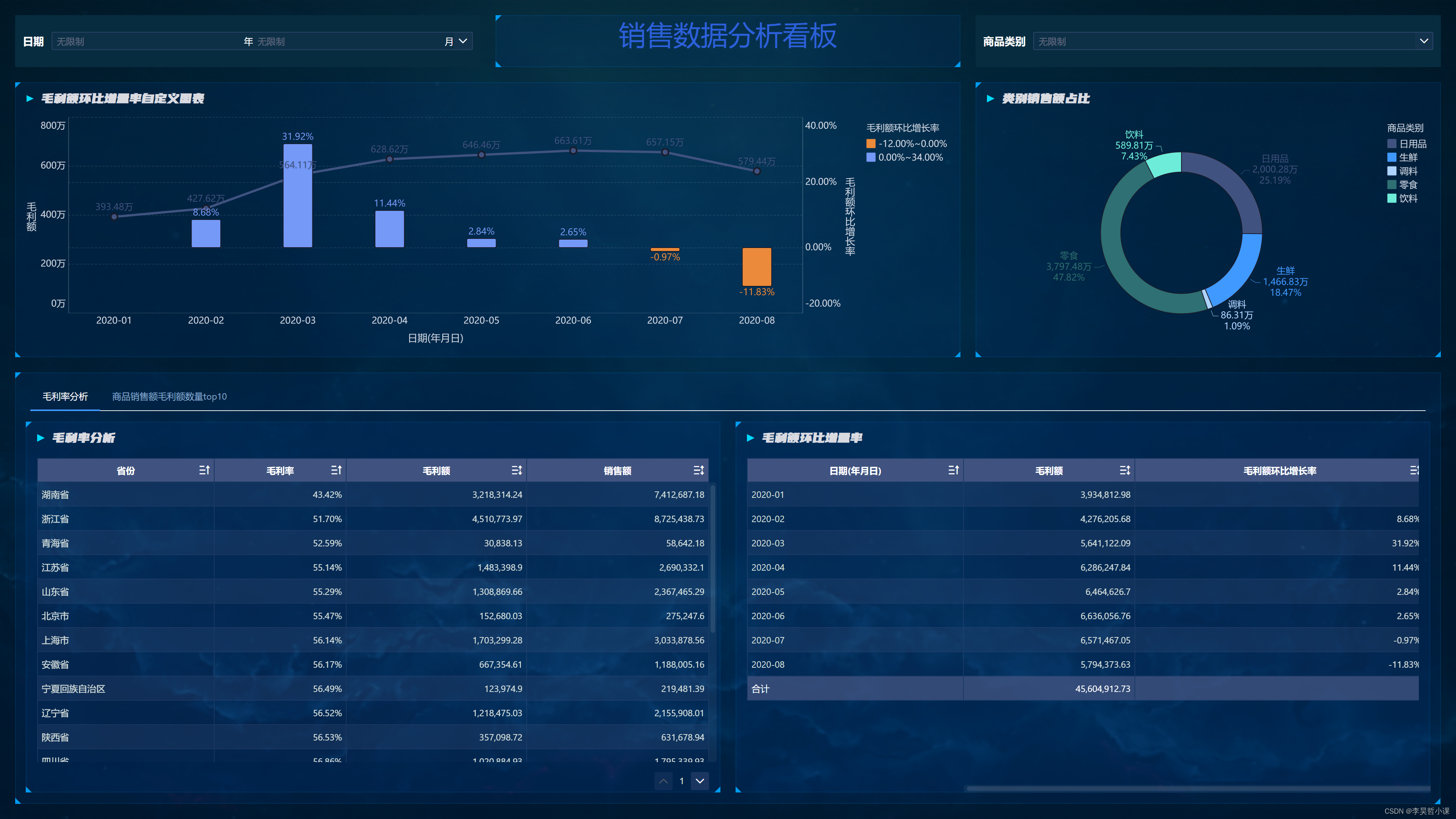Click the 2020-08 orange bar -11.83%
Viewport: 1456px width, 819px height.
pyautogui.click(x=757, y=267)
